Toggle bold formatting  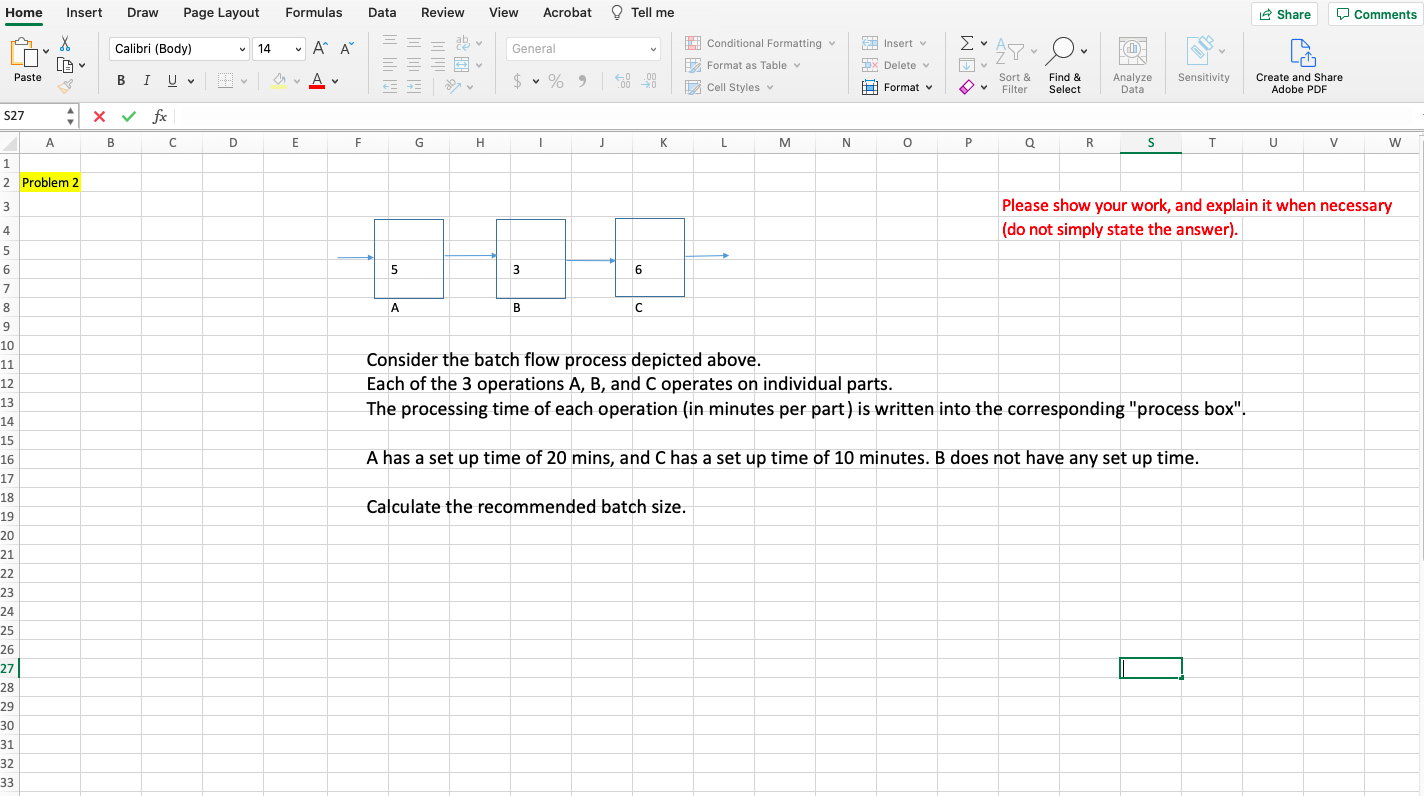[x=121, y=80]
